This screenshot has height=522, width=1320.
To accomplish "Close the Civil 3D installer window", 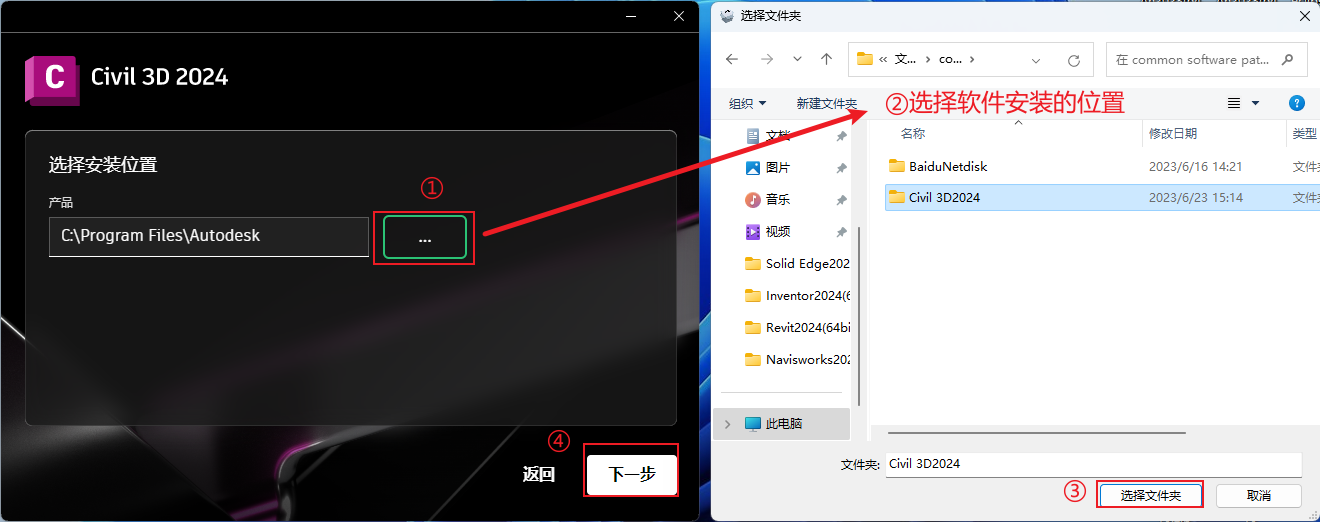I will 679,16.
